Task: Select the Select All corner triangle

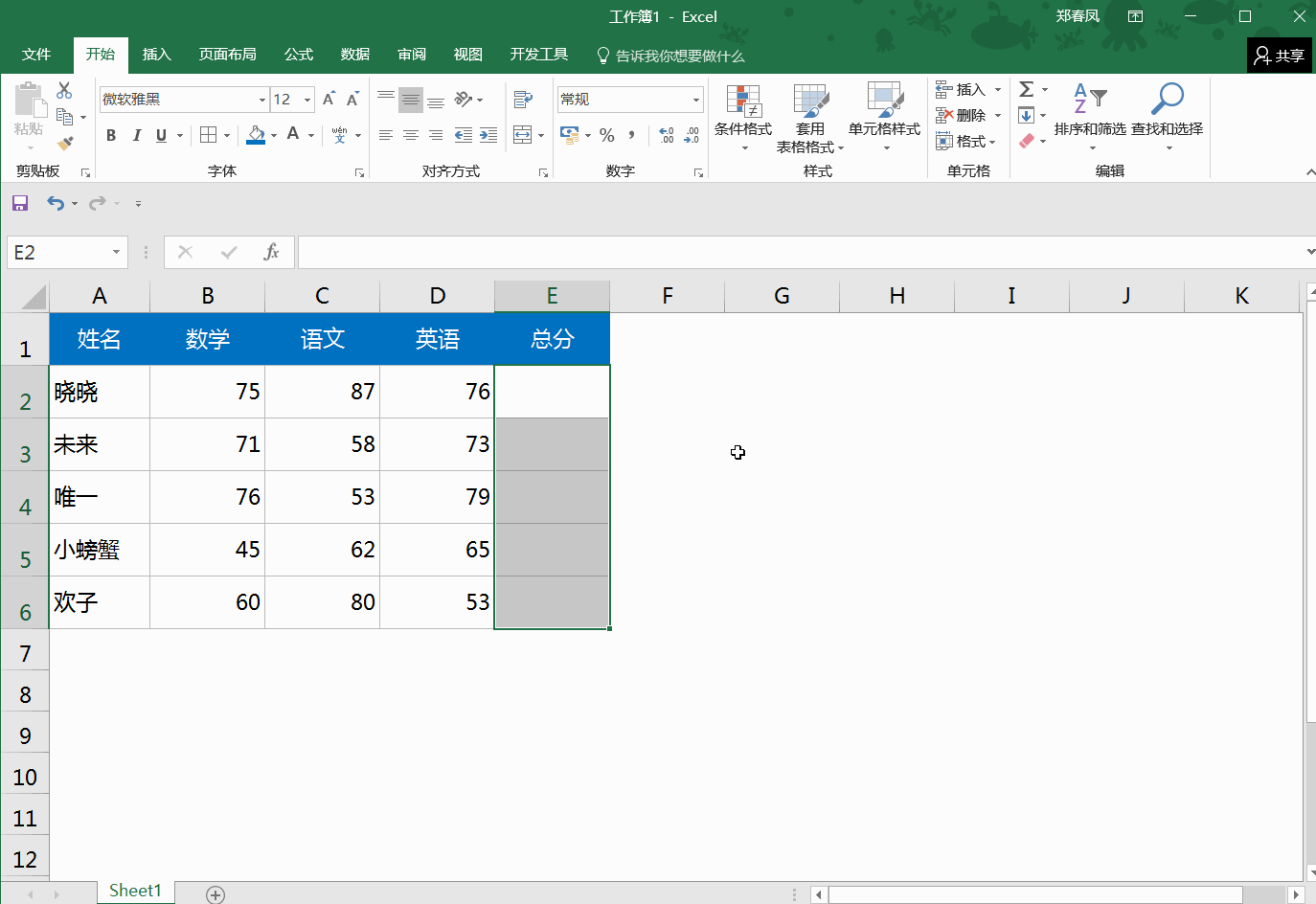Action: tap(33, 297)
